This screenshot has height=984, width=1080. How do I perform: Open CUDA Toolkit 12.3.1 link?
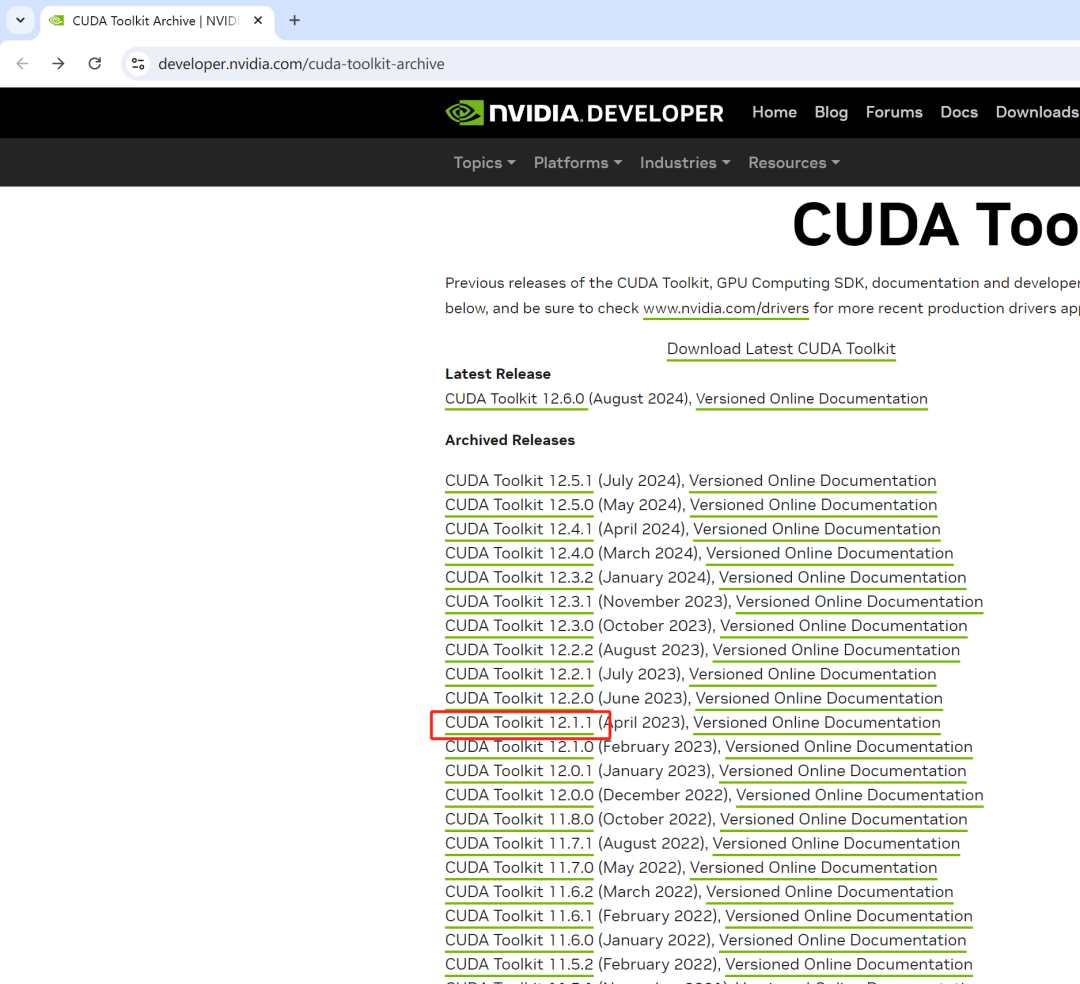click(519, 602)
